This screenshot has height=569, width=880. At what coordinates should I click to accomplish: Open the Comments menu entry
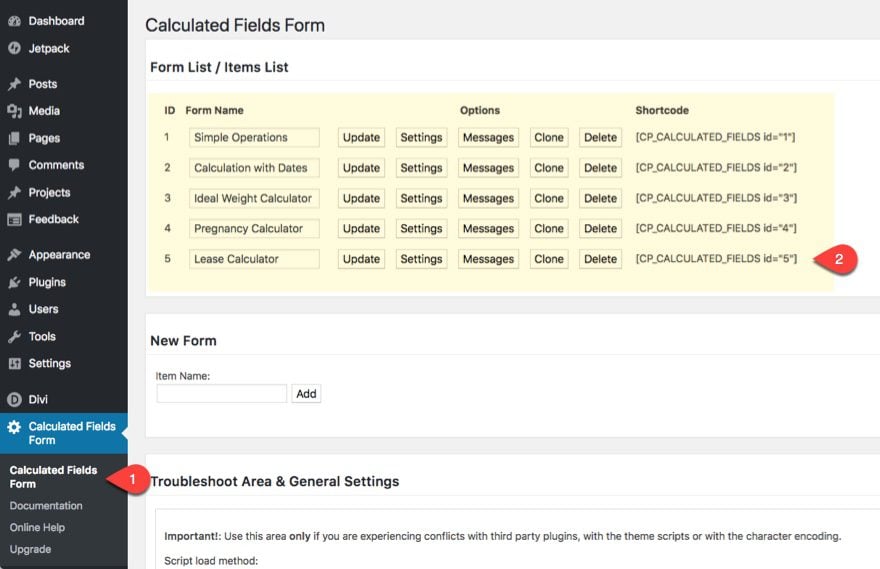(x=56, y=165)
